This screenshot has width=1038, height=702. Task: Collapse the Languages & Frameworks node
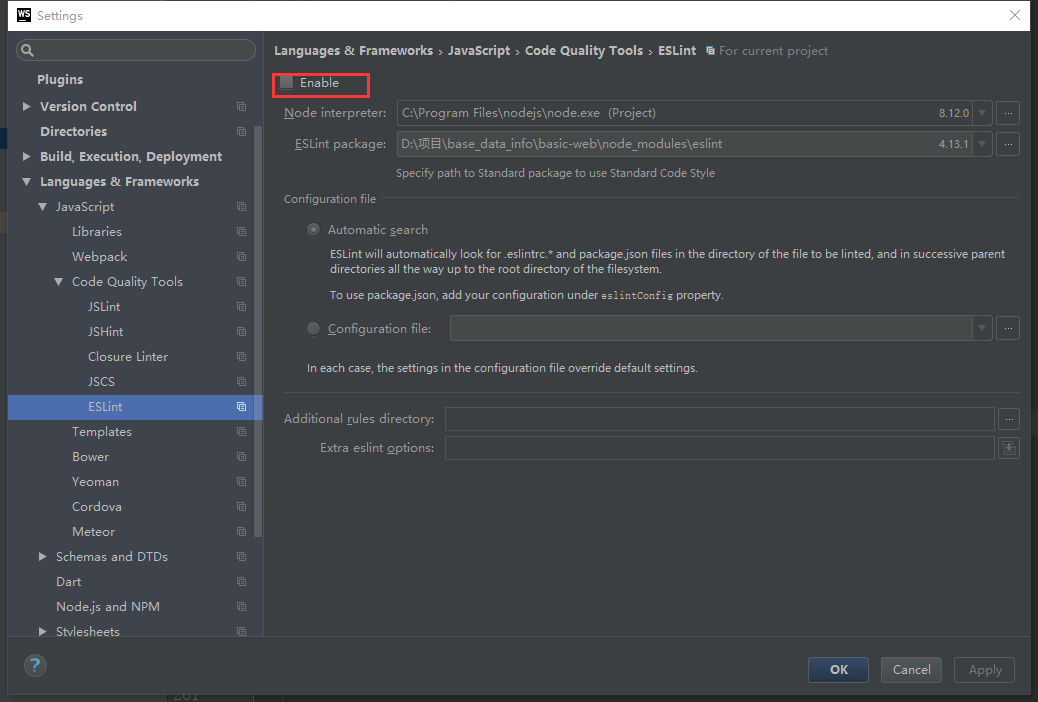pos(26,181)
